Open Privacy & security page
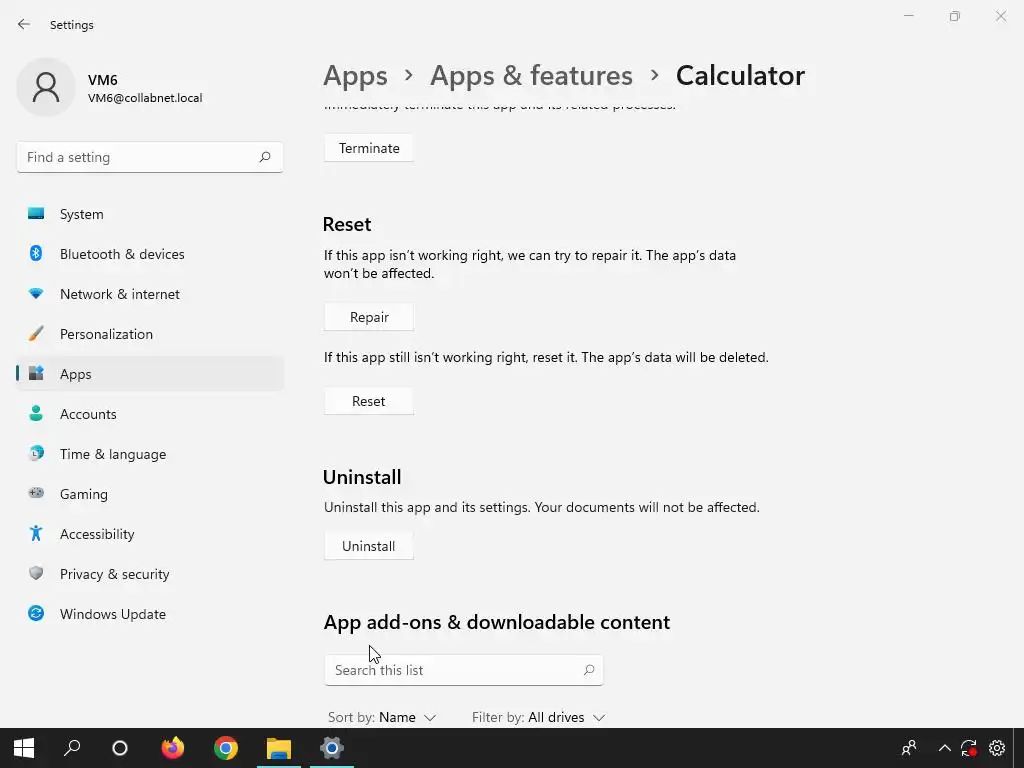 (150, 574)
